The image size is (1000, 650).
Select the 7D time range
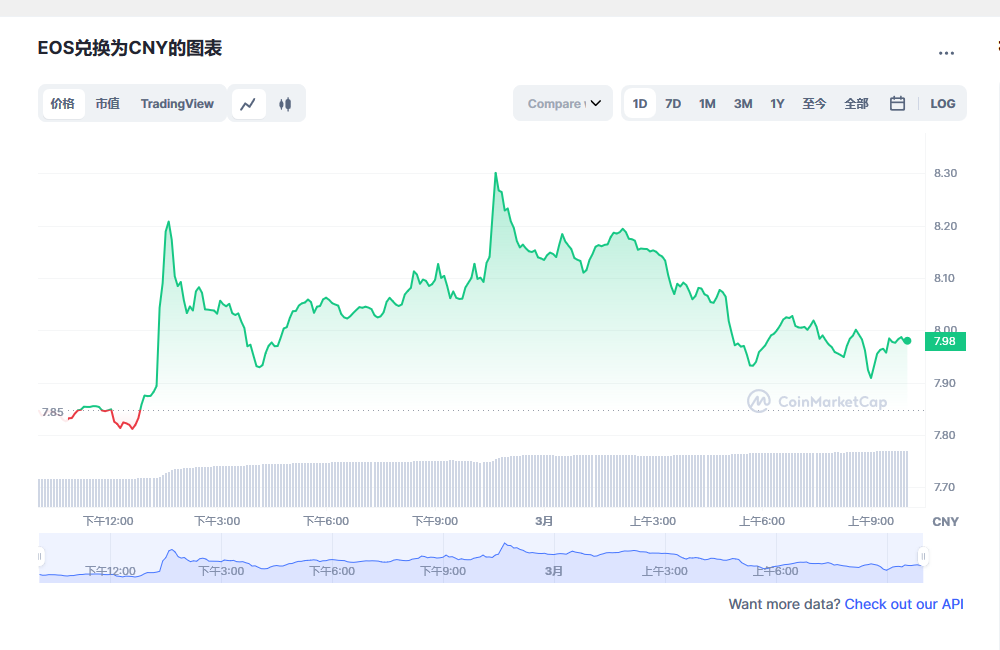[673, 103]
